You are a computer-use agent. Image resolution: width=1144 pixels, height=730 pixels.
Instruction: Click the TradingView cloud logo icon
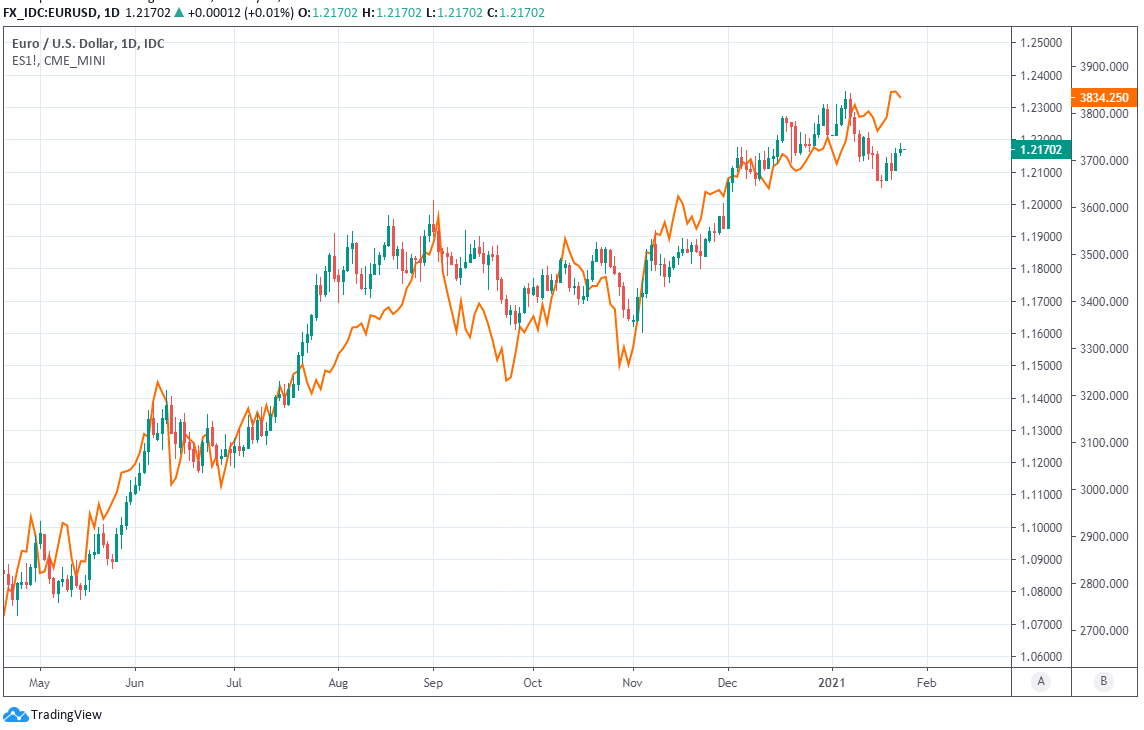(x=15, y=714)
